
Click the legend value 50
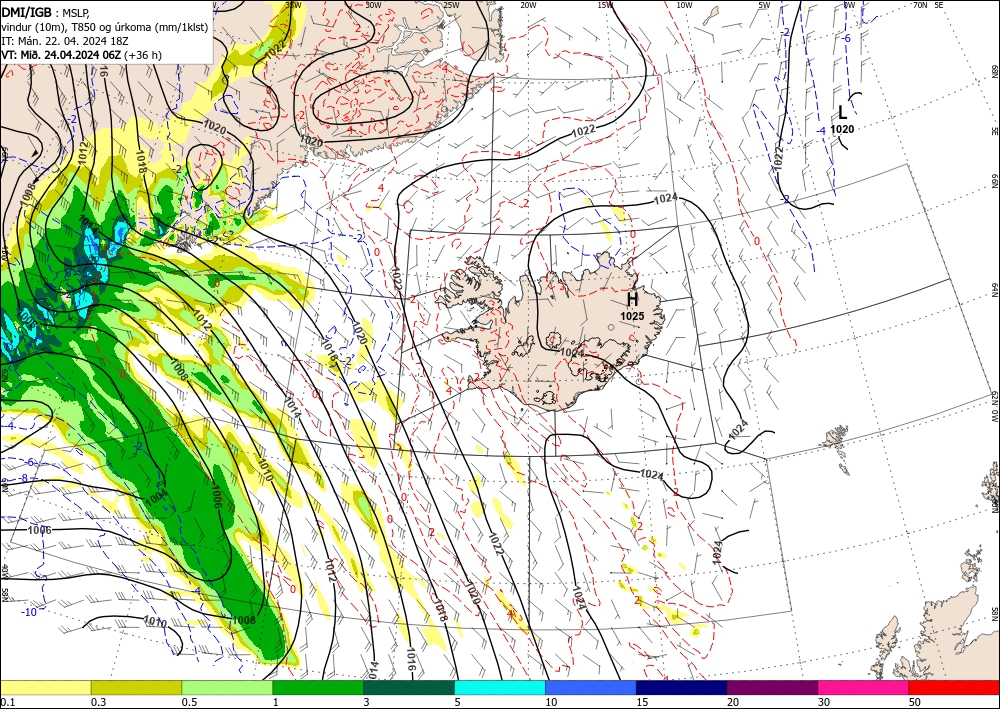click(915, 703)
